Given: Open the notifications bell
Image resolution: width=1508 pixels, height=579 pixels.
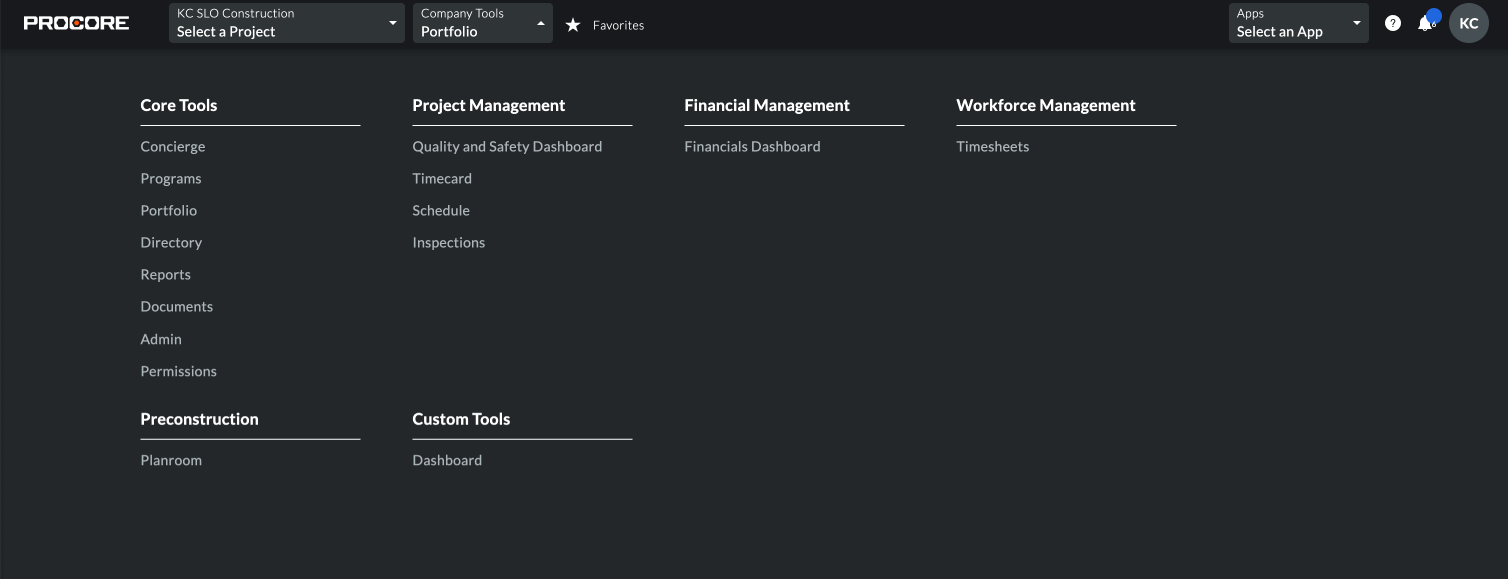Looking at the screenshot, I should click(1426, 24).
